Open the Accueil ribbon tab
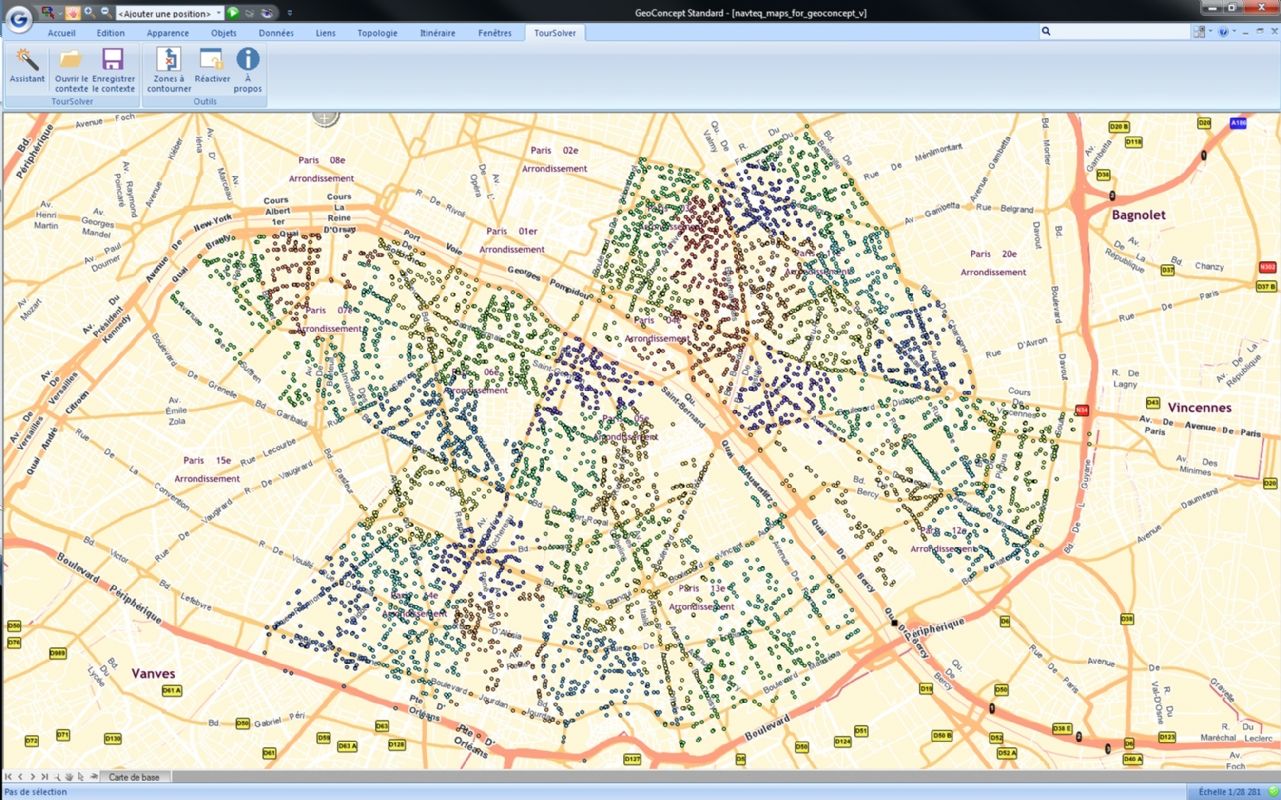1281x800 pixels. 62,33
